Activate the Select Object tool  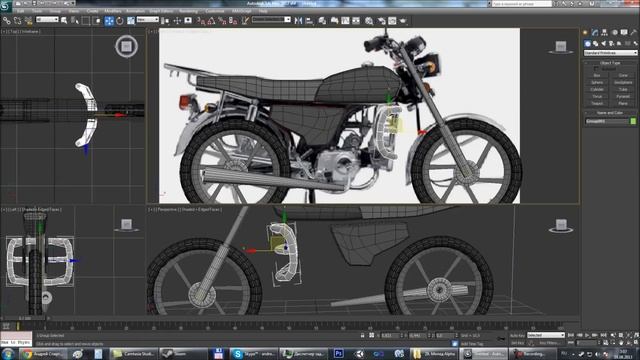[x=64, y=20]
